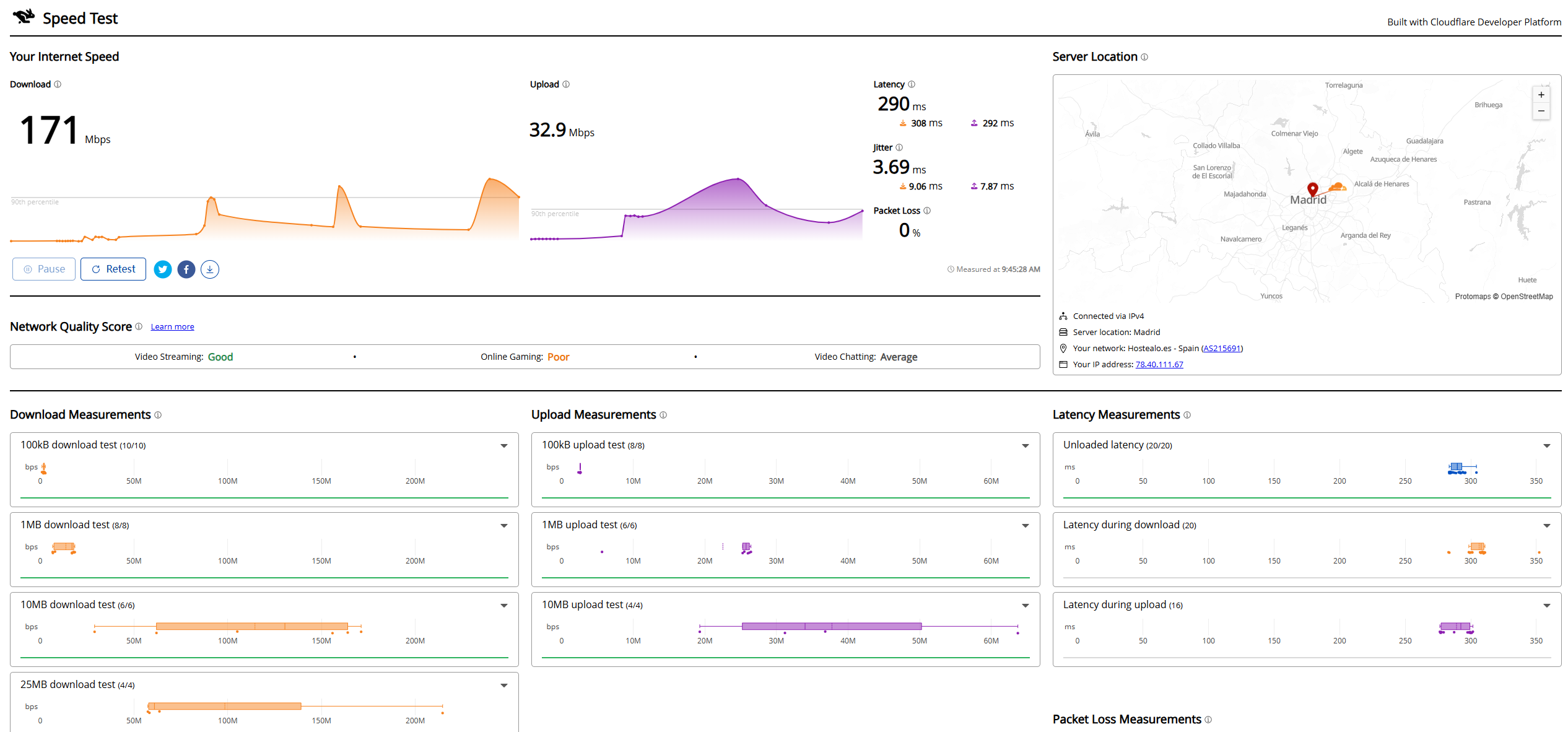The image size is (1568, 732).
Task: Retest the internet speed
Action: pos(113,269)
